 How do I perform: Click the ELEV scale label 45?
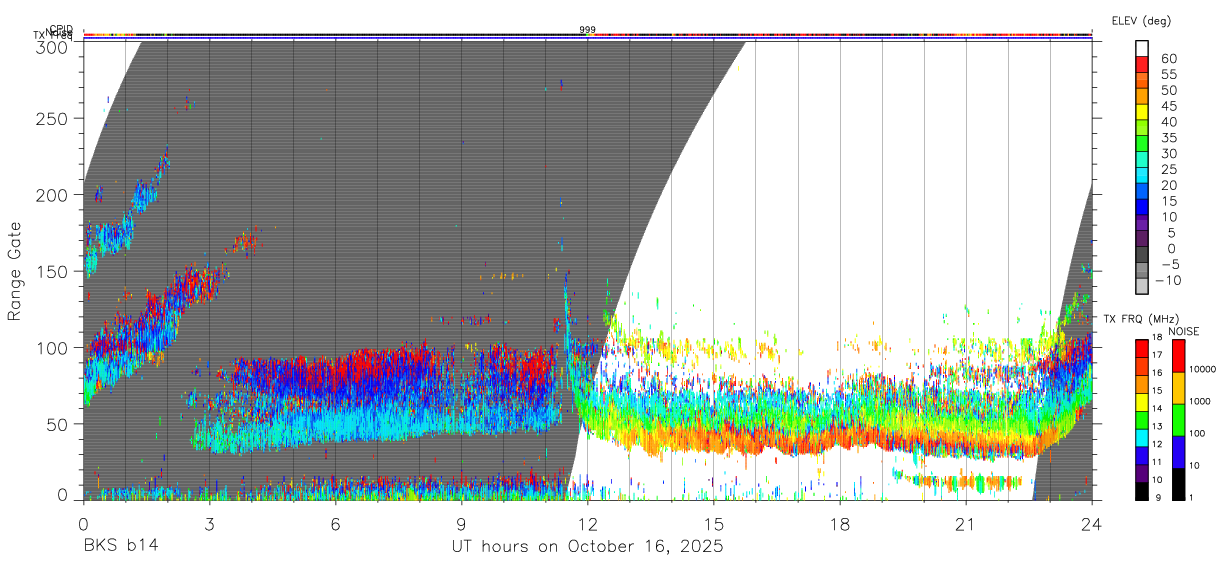tap(1169, 106)
